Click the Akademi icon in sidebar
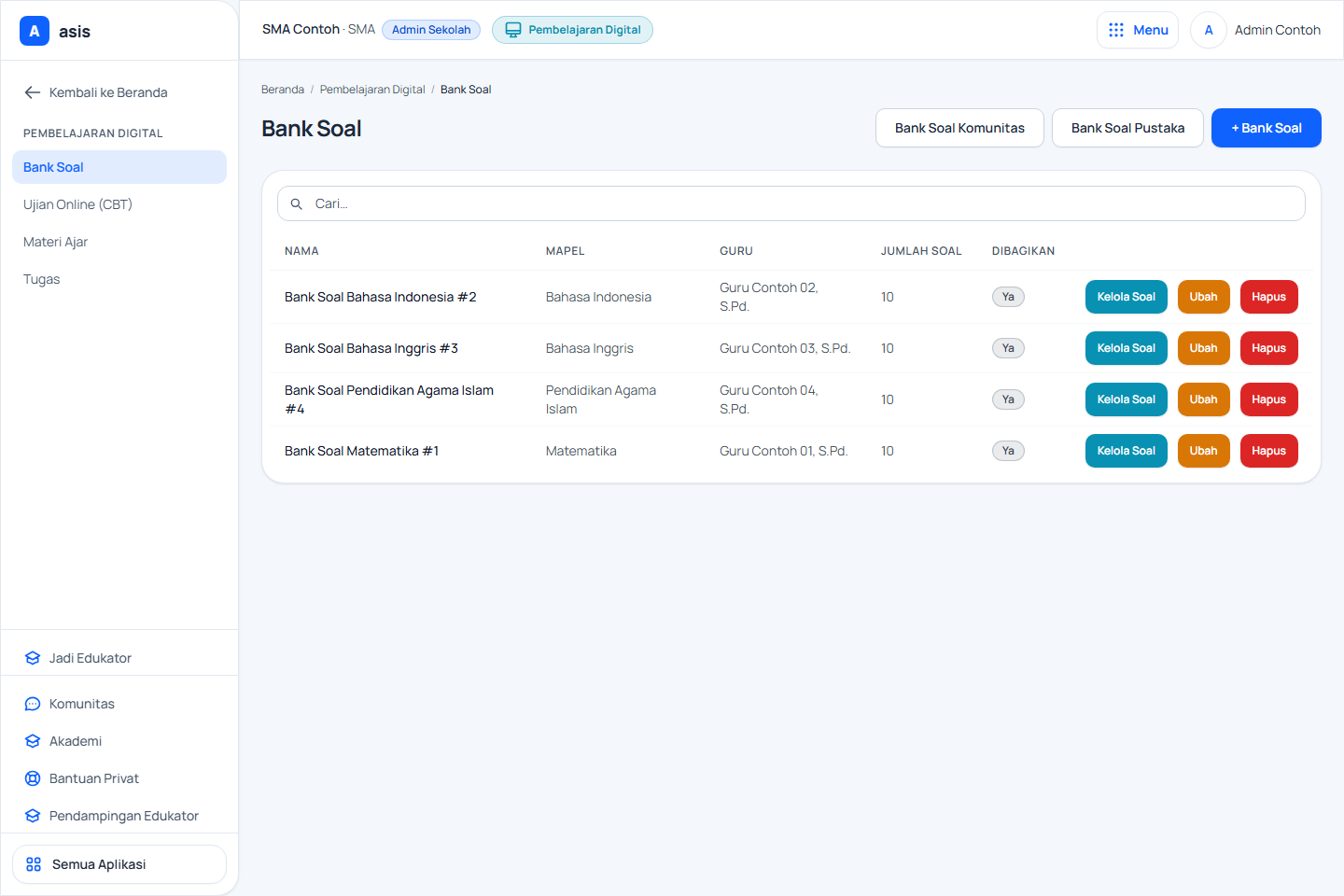 [33, 741]
